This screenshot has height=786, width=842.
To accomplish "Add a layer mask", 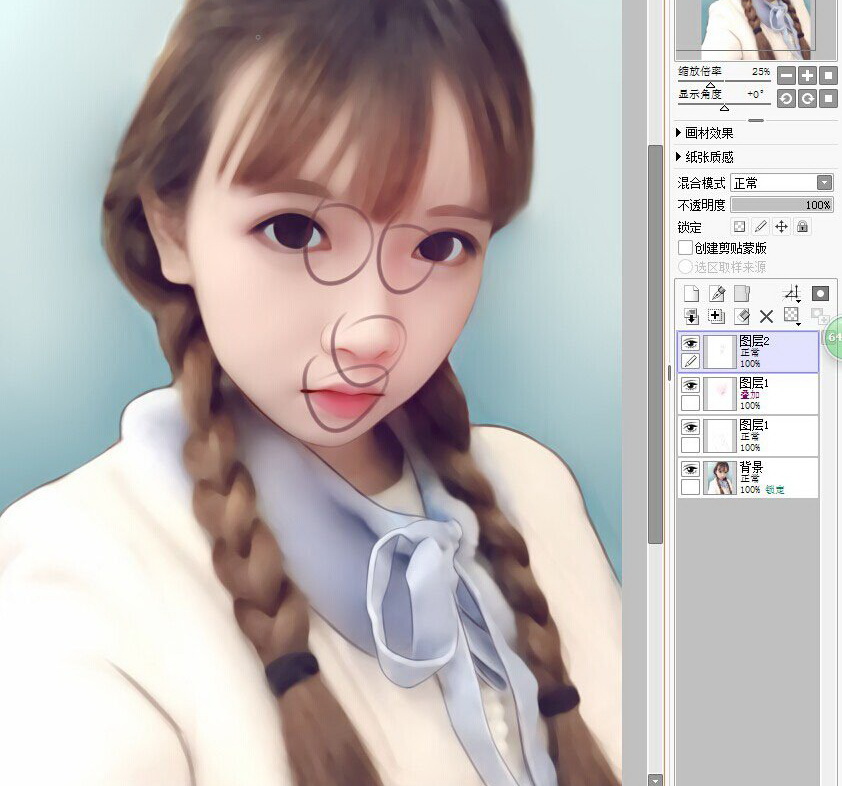I will point(820,294).
